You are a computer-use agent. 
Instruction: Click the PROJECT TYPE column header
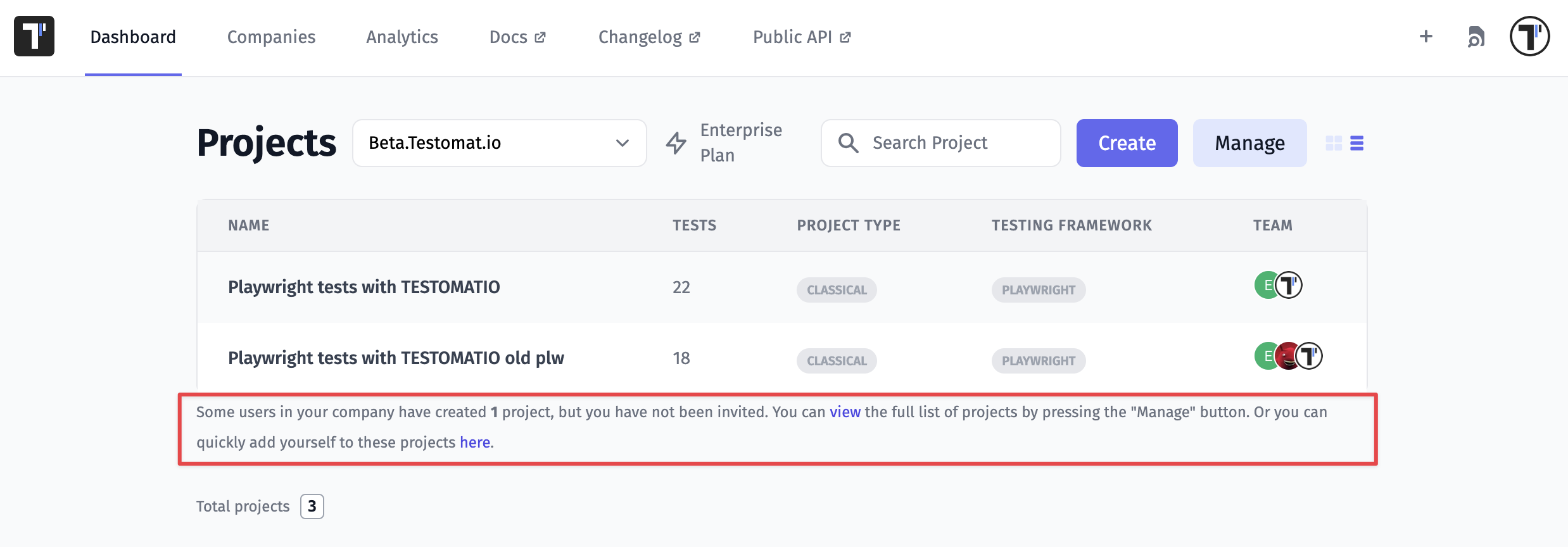[849, 225]
